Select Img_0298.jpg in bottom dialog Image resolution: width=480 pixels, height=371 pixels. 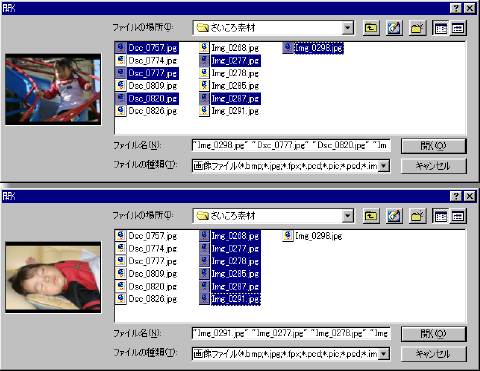tap(313, 236)
